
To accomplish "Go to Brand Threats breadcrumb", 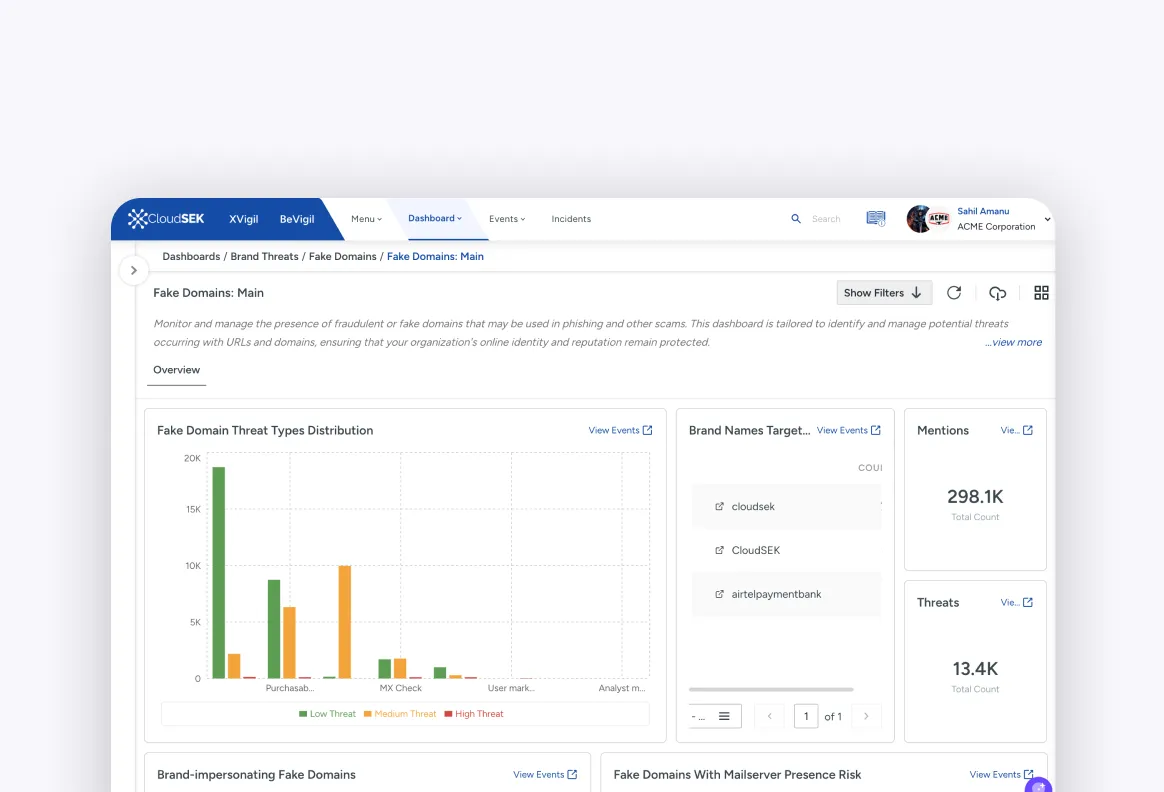I will point(264,256).
